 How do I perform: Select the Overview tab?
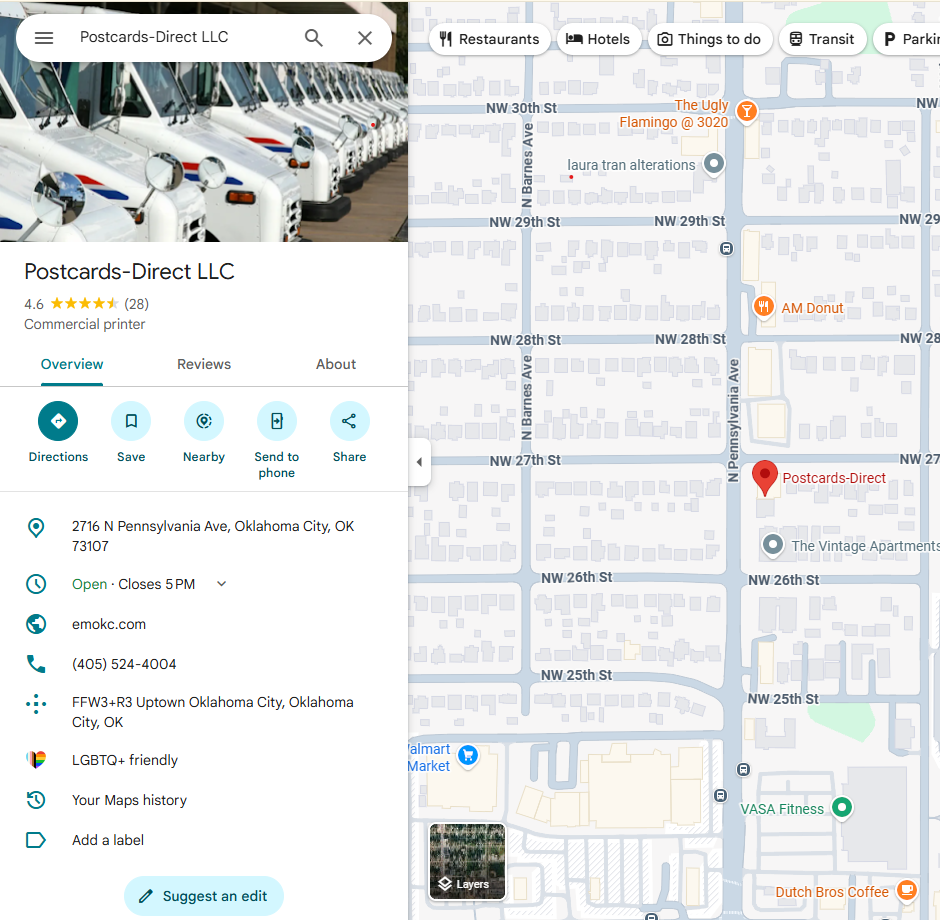[72, 364]
